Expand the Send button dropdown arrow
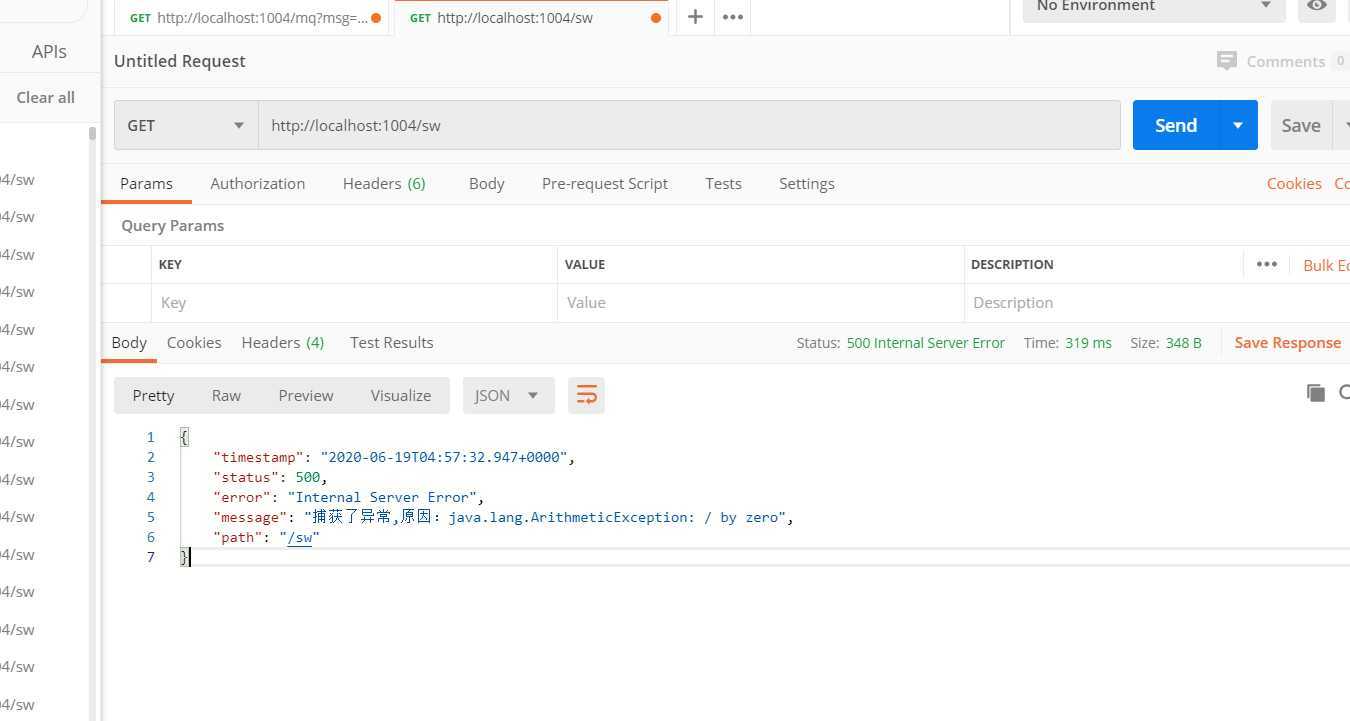This screenshot has height=721, width=1350. [1238, 125]
